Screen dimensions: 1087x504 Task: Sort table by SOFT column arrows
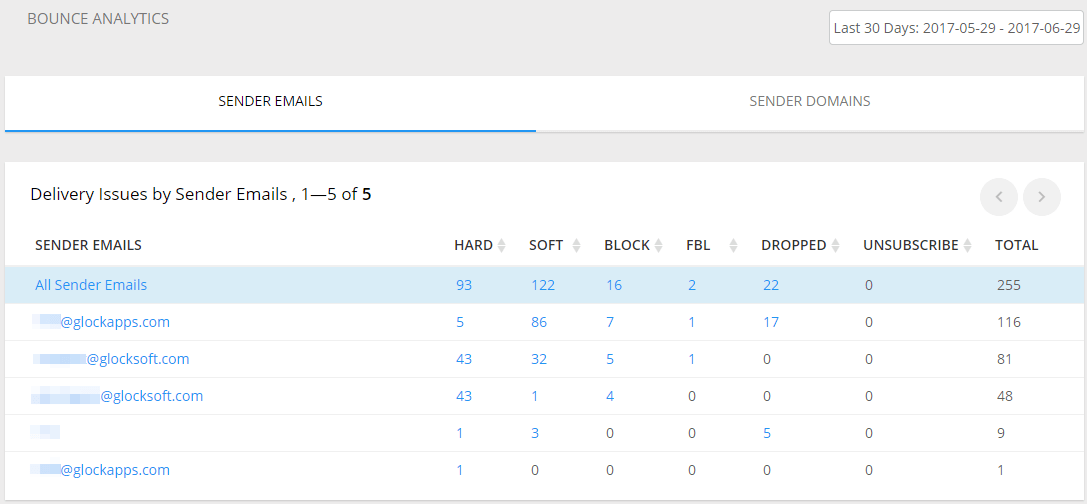(x=576, y=245)
